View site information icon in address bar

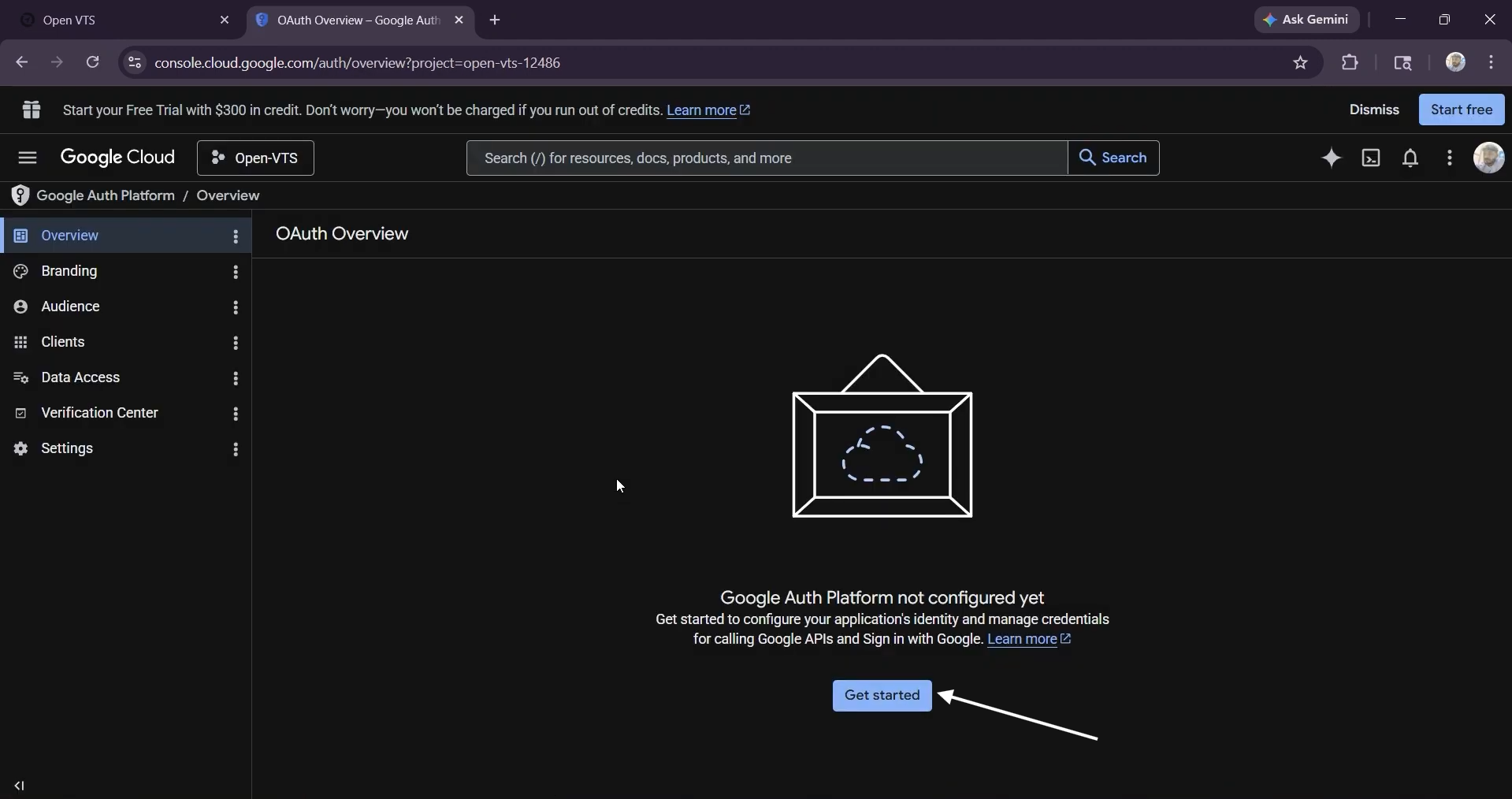click(x=135, y=63)
